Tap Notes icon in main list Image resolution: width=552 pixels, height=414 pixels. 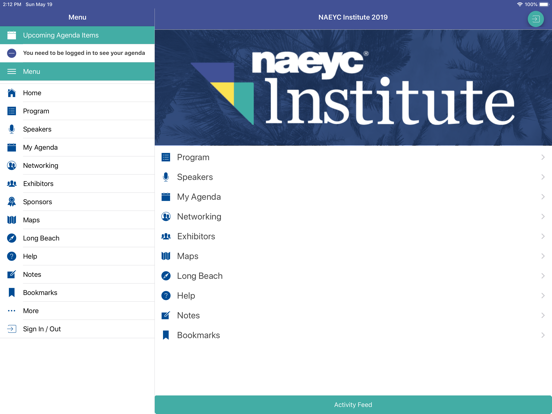166,315
